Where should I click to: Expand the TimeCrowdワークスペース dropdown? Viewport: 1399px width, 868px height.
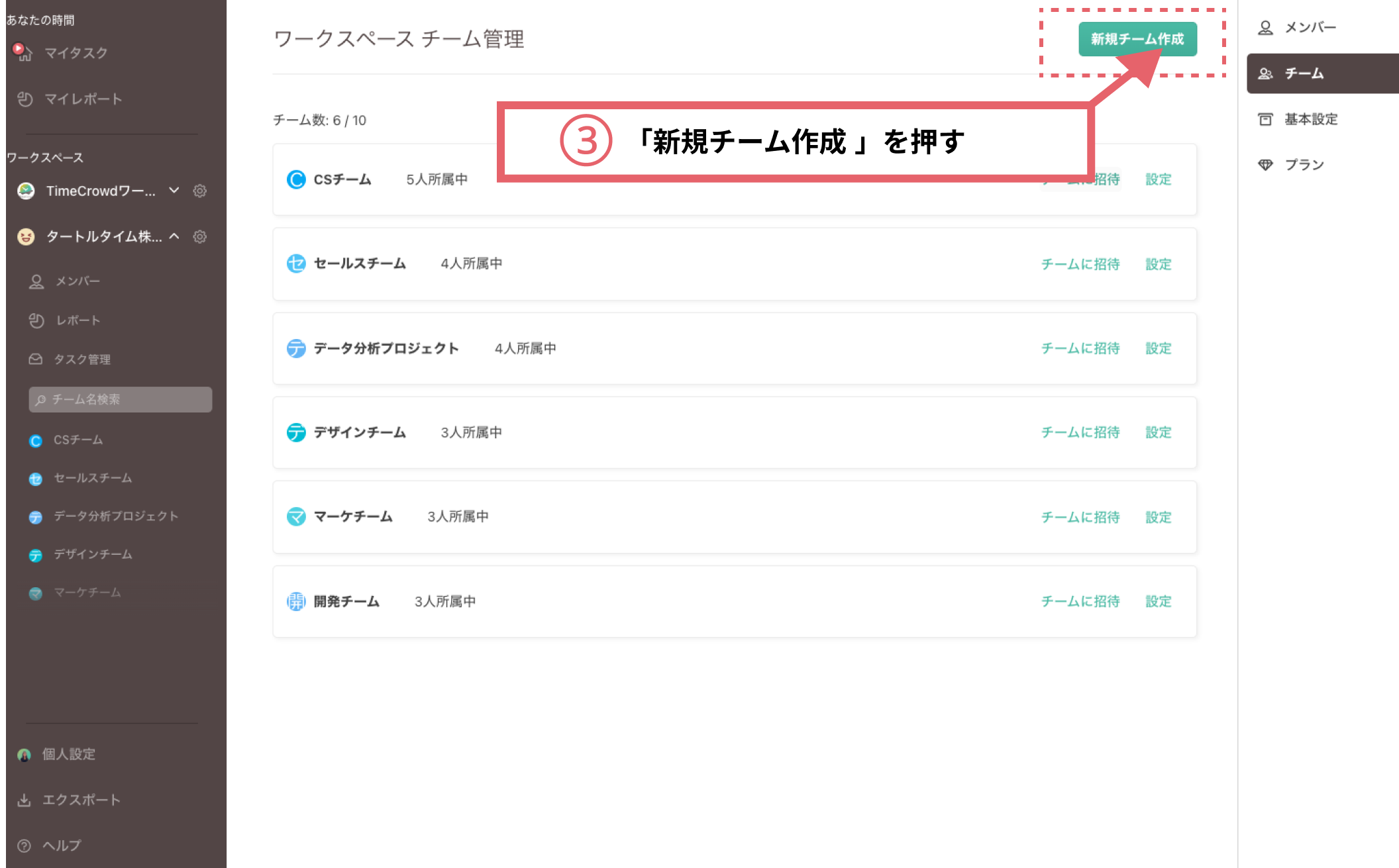click(x=174, y=191)
